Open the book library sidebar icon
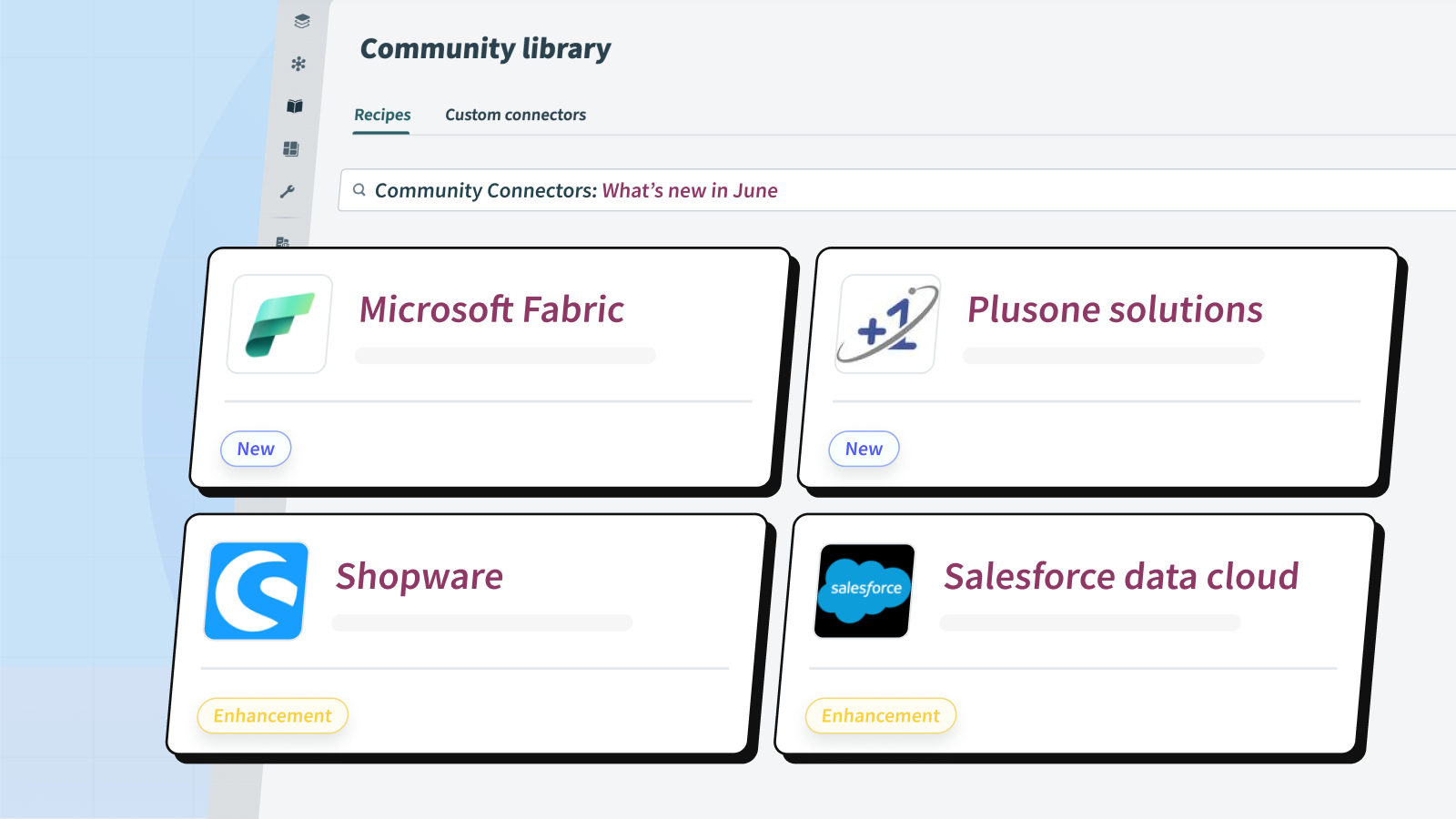Image resolution: width=1456 pixels, height=819 pixels. 295,106
